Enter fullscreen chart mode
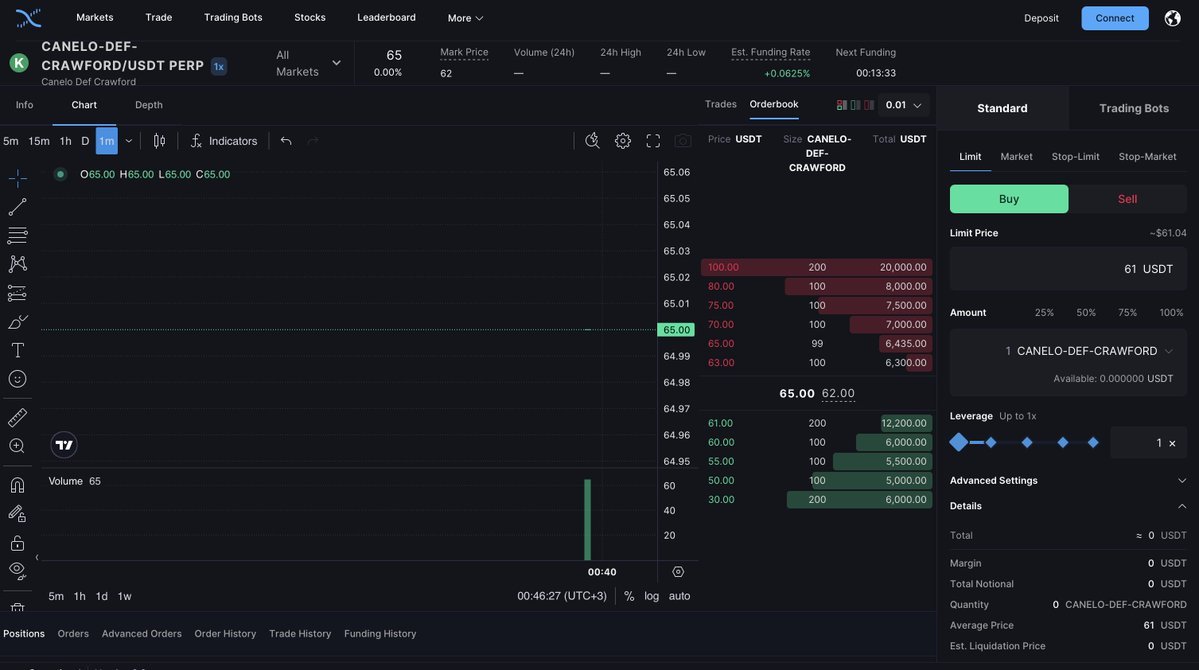1199x670 pixels. (653, 141)
